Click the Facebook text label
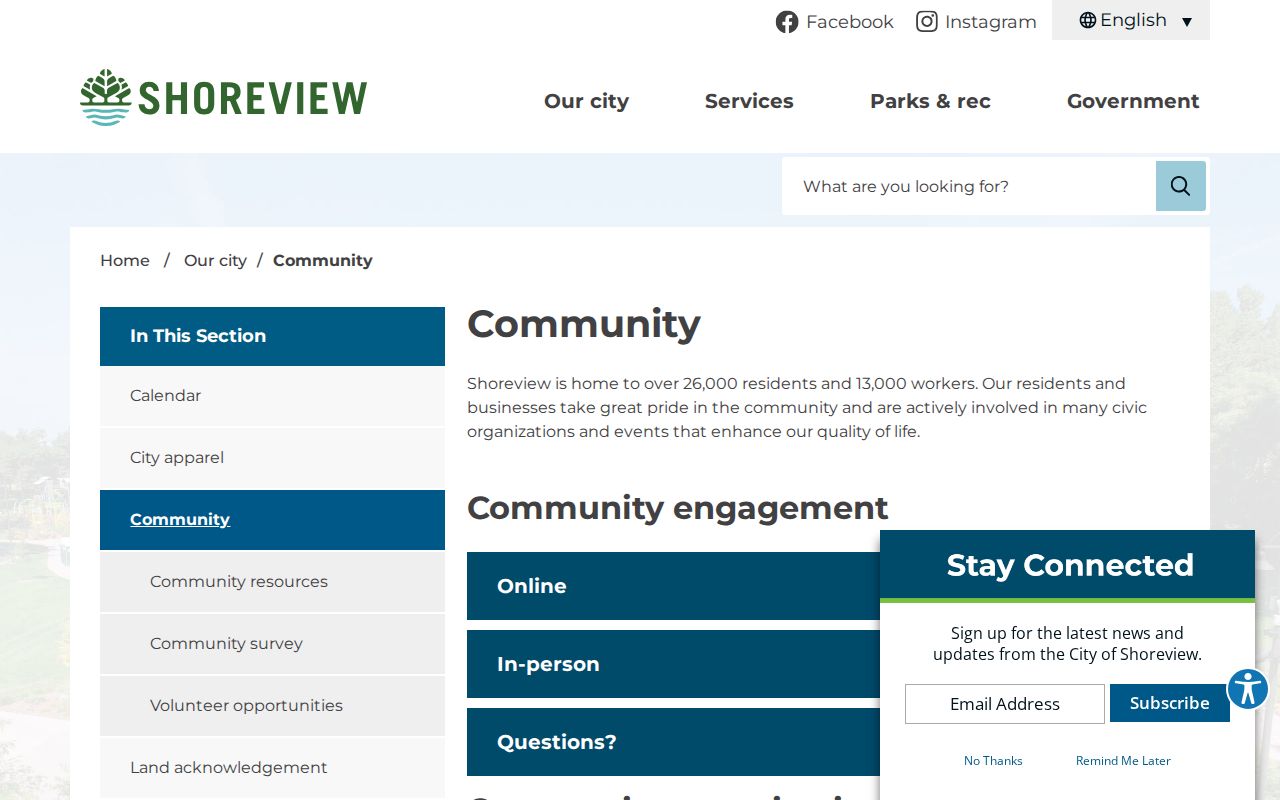Screen dimensions: 1280x800 (x=850, y=22)
